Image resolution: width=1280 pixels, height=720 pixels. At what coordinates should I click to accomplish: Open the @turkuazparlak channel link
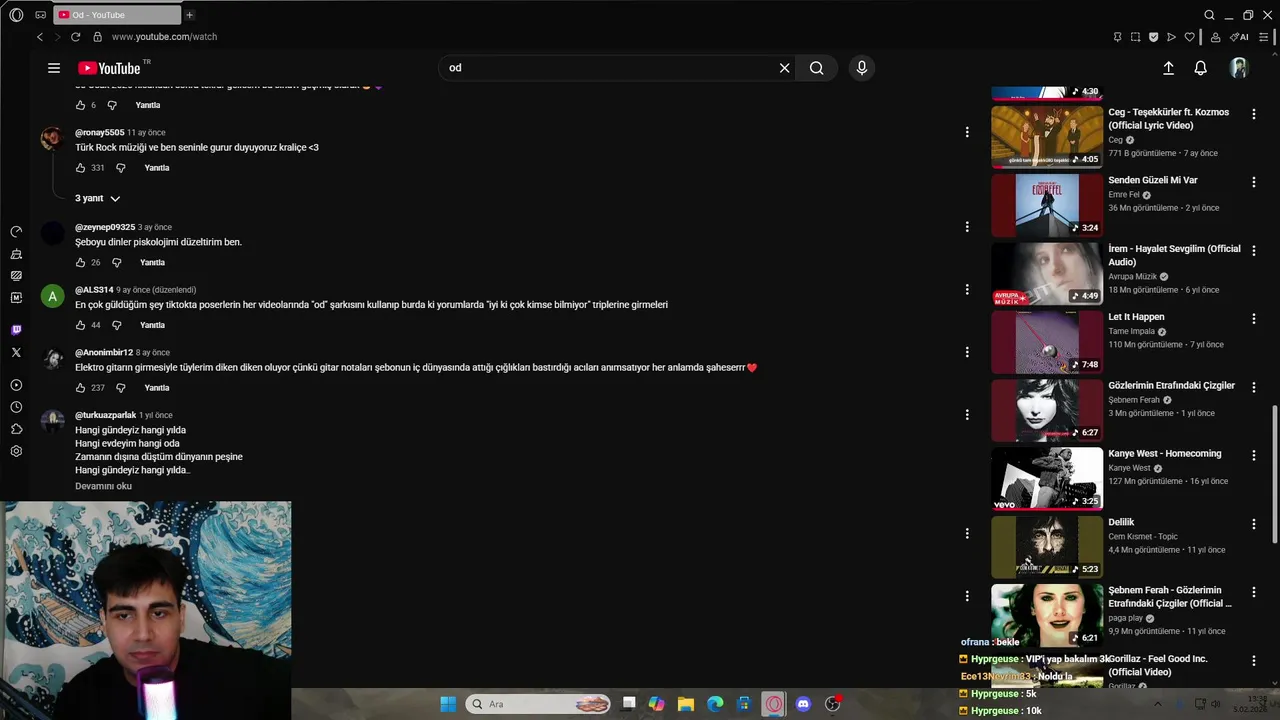coord(105,415)
